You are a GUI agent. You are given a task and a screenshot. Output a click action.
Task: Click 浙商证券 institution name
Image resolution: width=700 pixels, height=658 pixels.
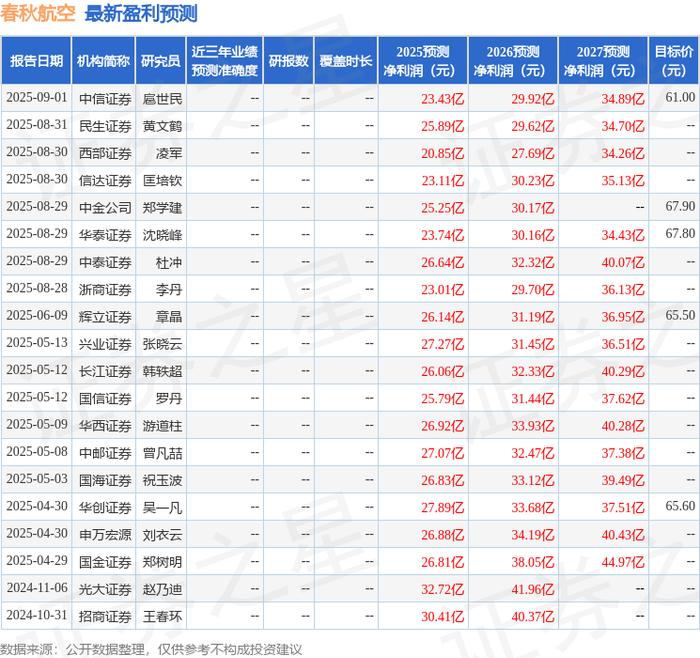pos(105,289)
